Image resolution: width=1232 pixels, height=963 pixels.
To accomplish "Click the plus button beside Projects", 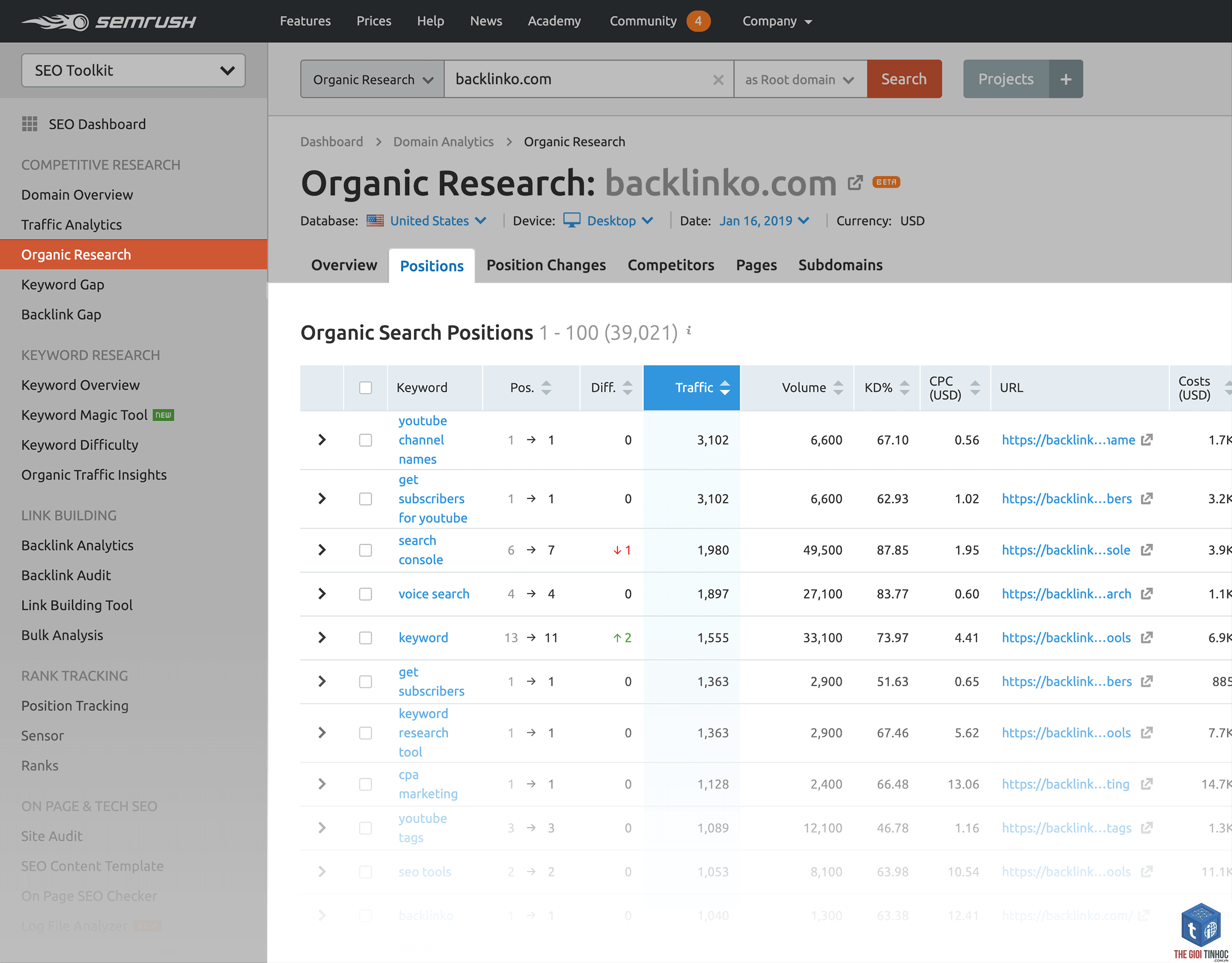I will 1065,79.
